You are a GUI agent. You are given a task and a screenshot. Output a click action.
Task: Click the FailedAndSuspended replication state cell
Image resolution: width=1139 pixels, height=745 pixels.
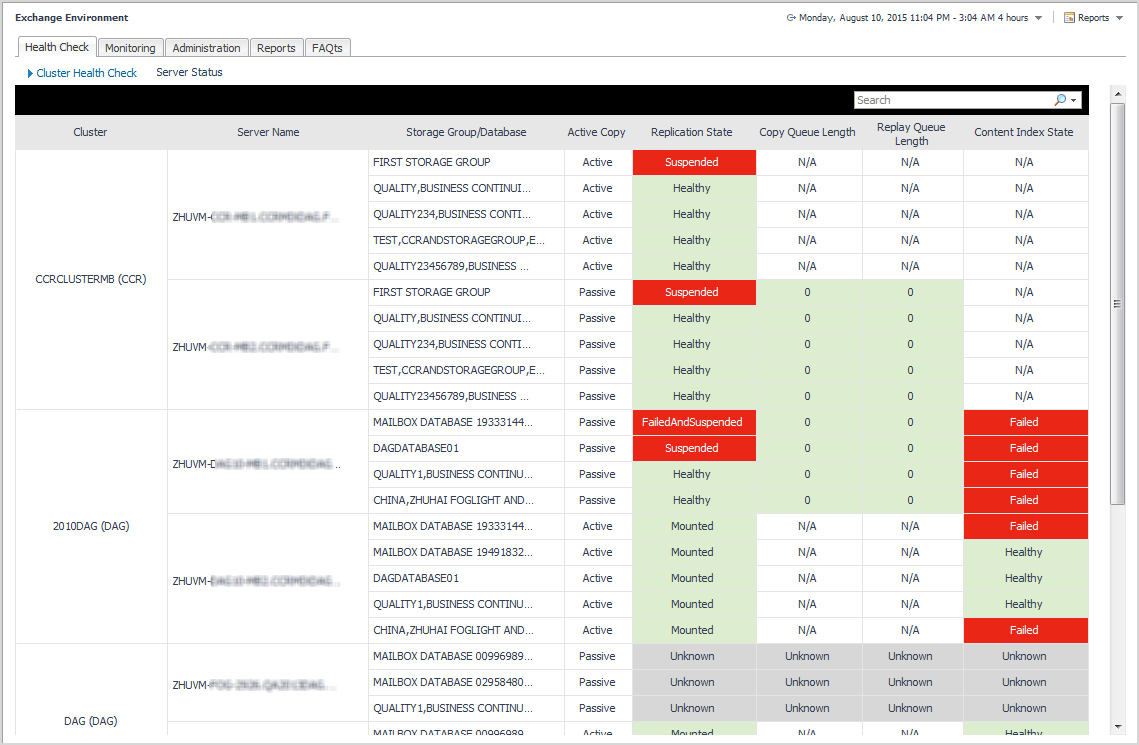tap(694, 422)
